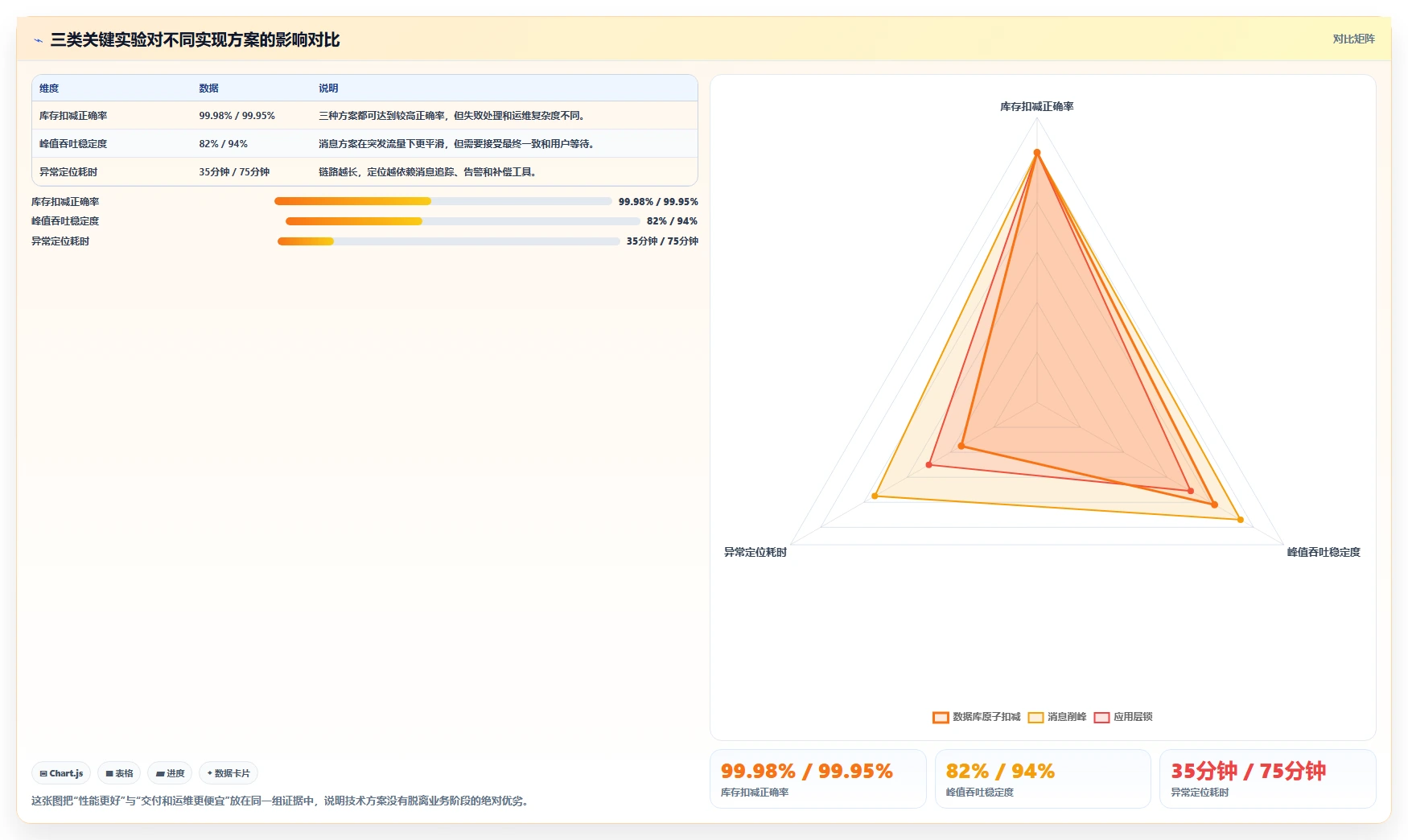Click the 35分钟 / 75分钟 stat card
The height and width of the screenshot is (840, 1408).
tap(1268, 779)
